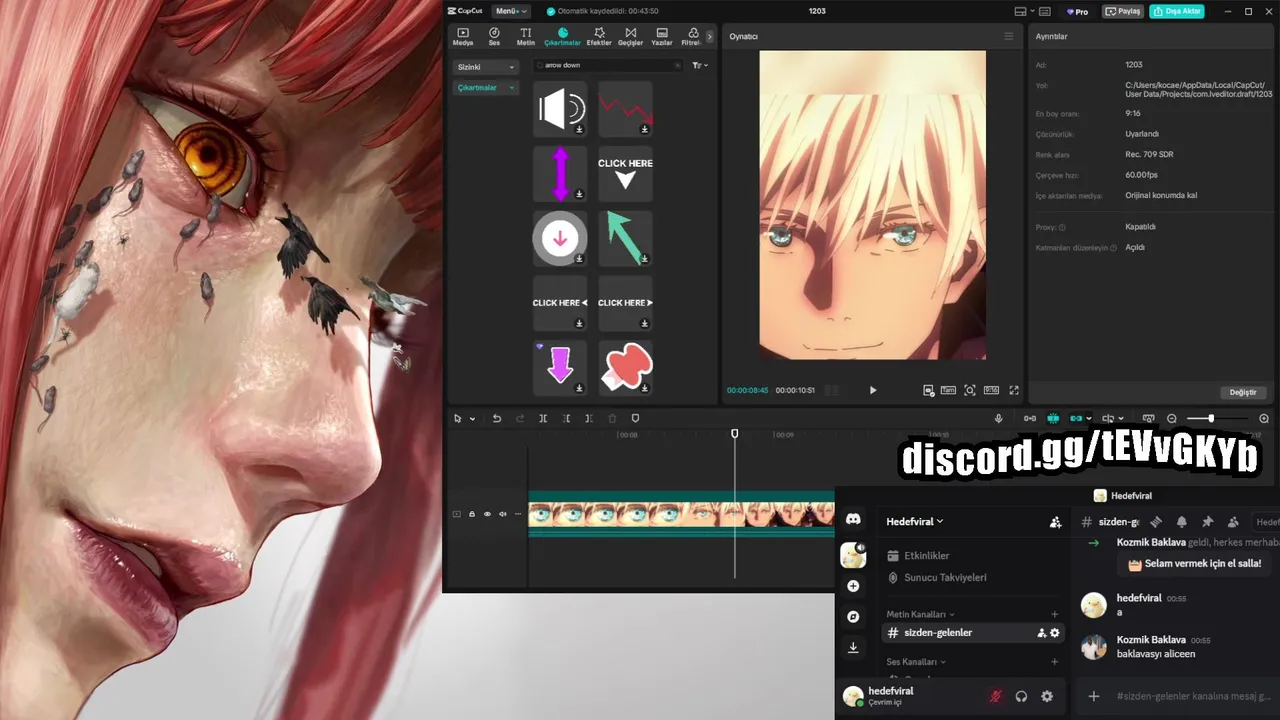Open the keyboard shortcuts icon in title bar

coord(1047,11)
